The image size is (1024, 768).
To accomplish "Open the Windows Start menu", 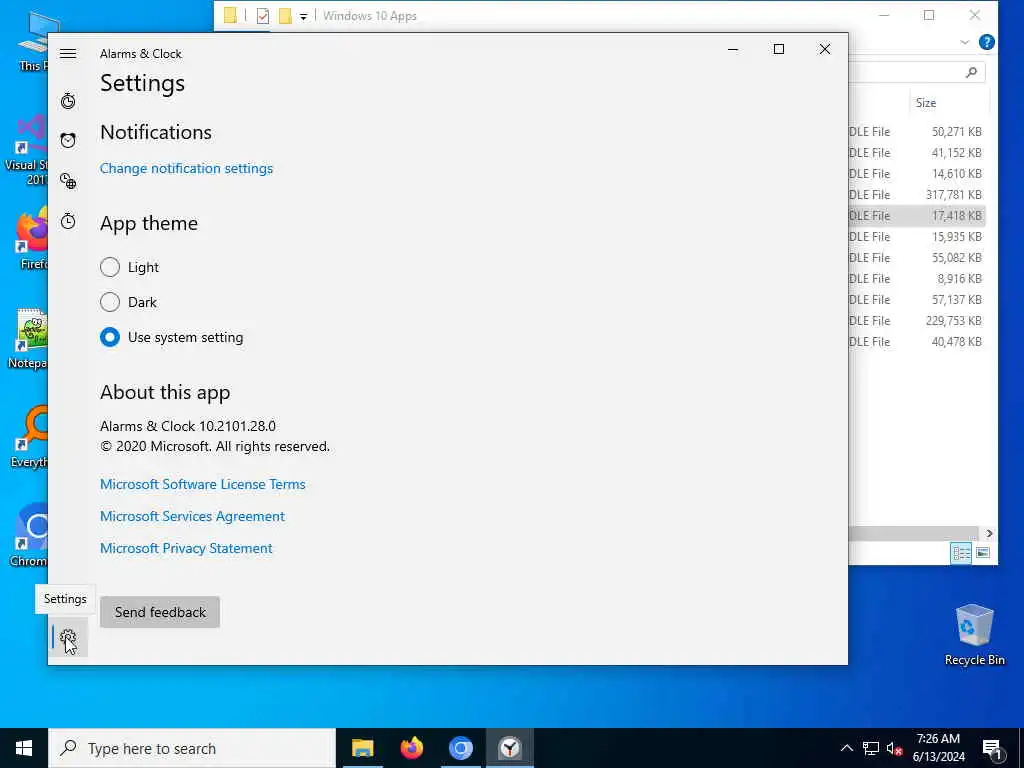I will [24, 748].
